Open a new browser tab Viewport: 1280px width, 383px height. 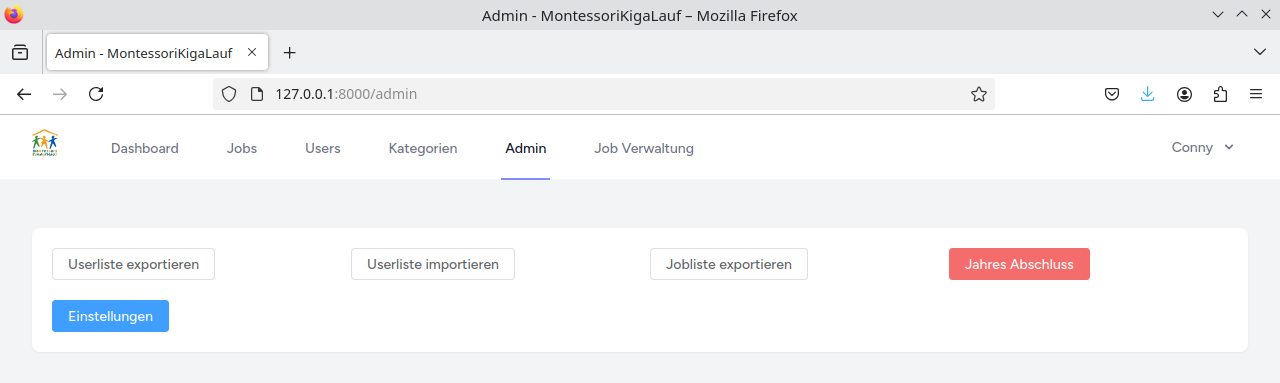click(290, 52)
